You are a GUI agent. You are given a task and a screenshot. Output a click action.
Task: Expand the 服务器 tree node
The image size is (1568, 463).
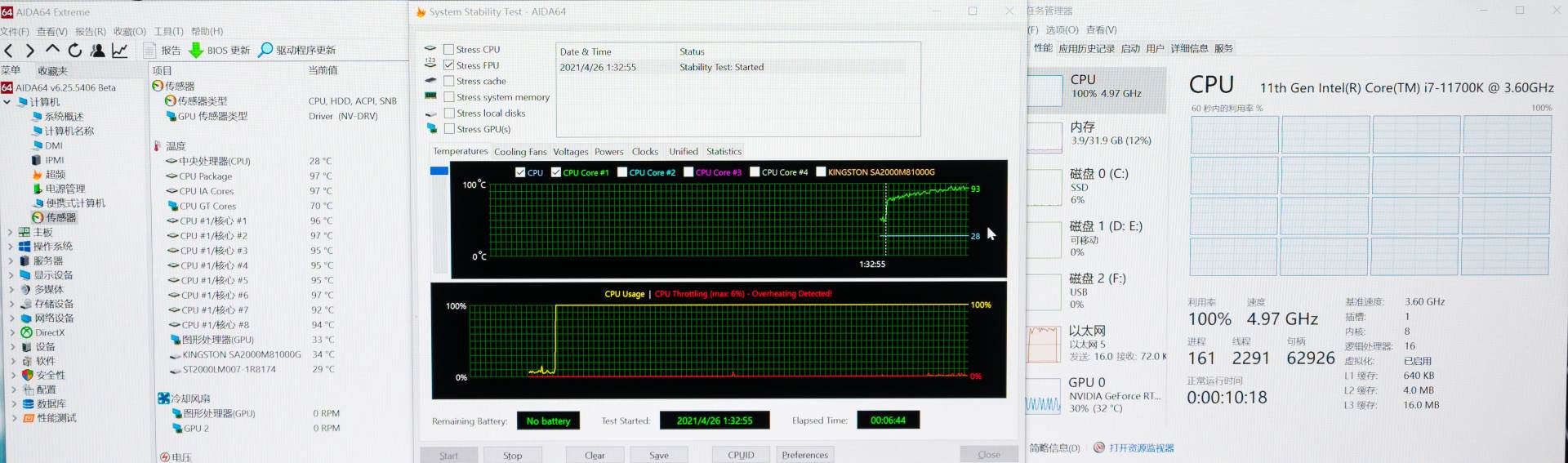[x=11, y=261]
